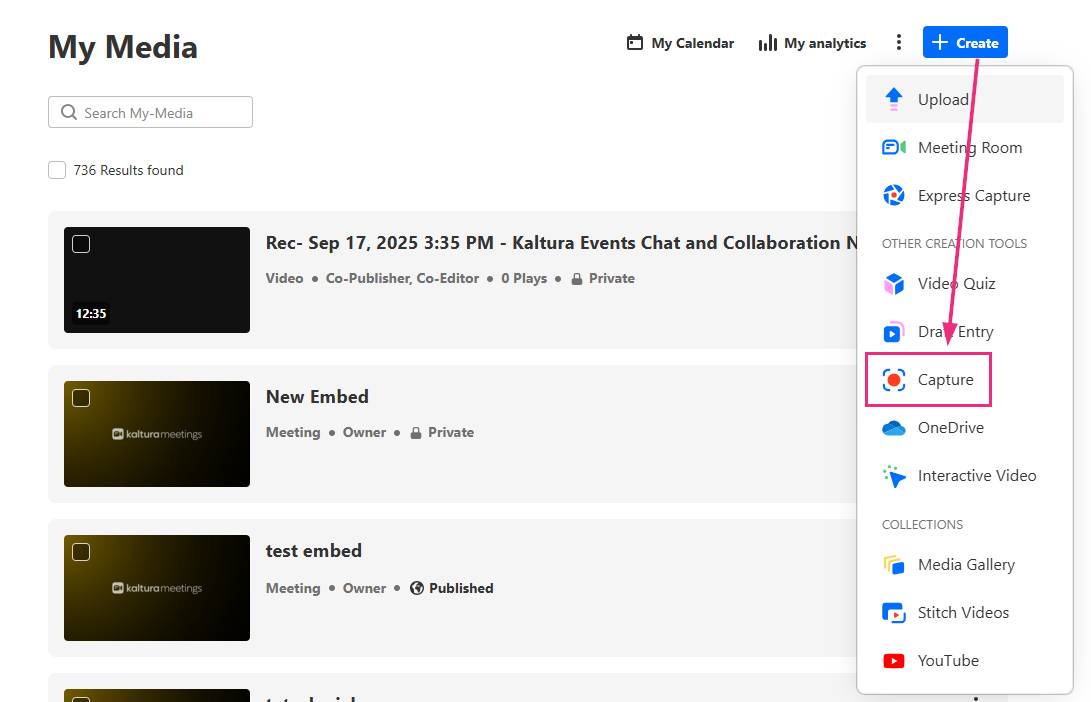The image size is (1091, 702).
Task: Click the OTHER CREATION TOOLS heading
Action: click(955, 244)
